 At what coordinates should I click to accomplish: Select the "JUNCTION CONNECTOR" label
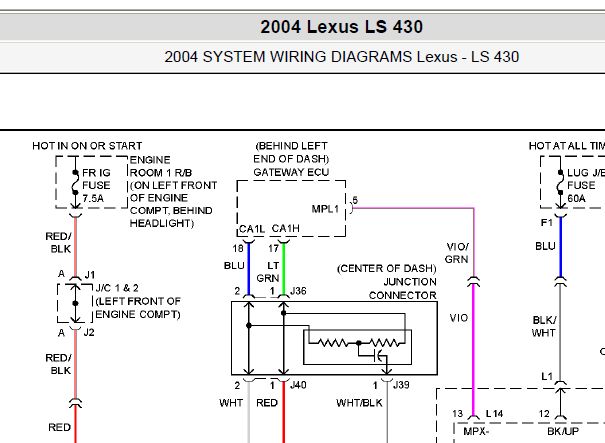click(402, 289)
